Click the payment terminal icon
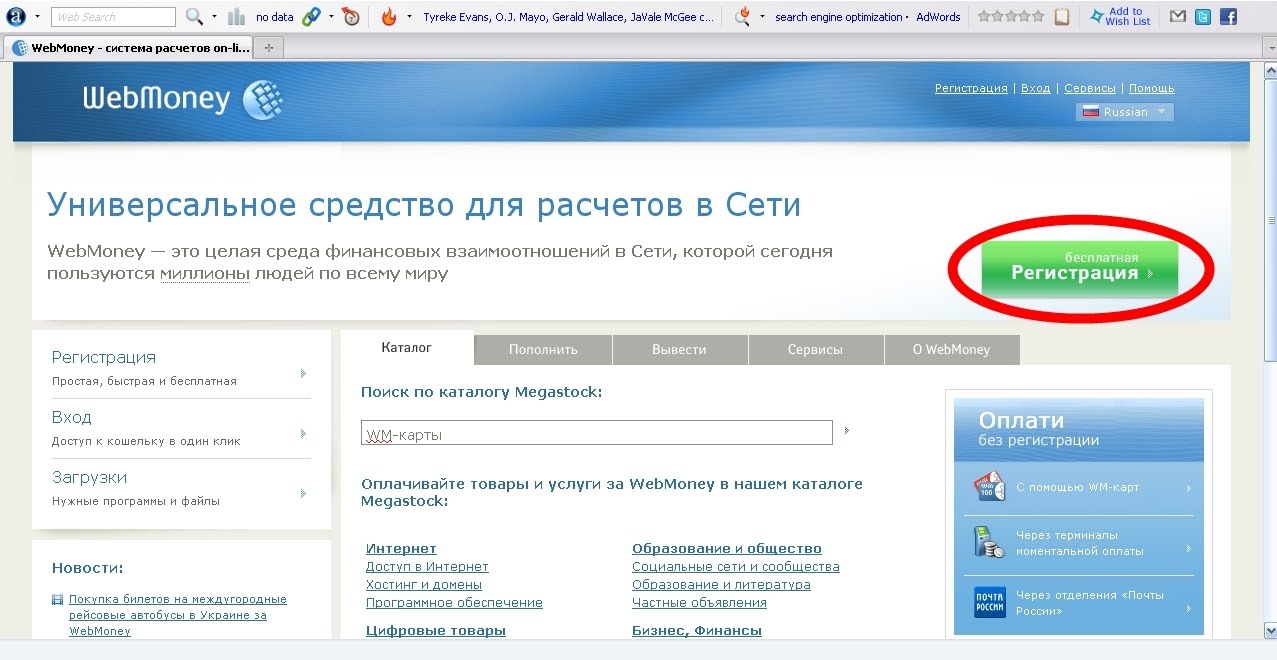The height and width of the screenshot is (660, 1277). coord(990,542)
